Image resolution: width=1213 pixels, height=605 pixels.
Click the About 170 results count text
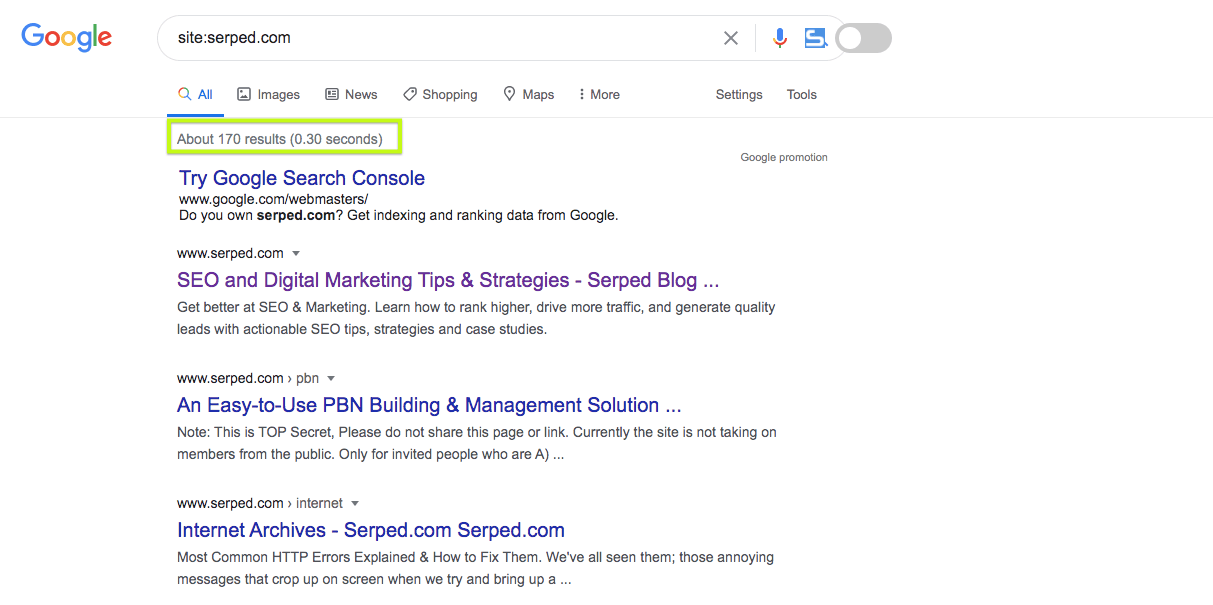[x=280, y=139]
